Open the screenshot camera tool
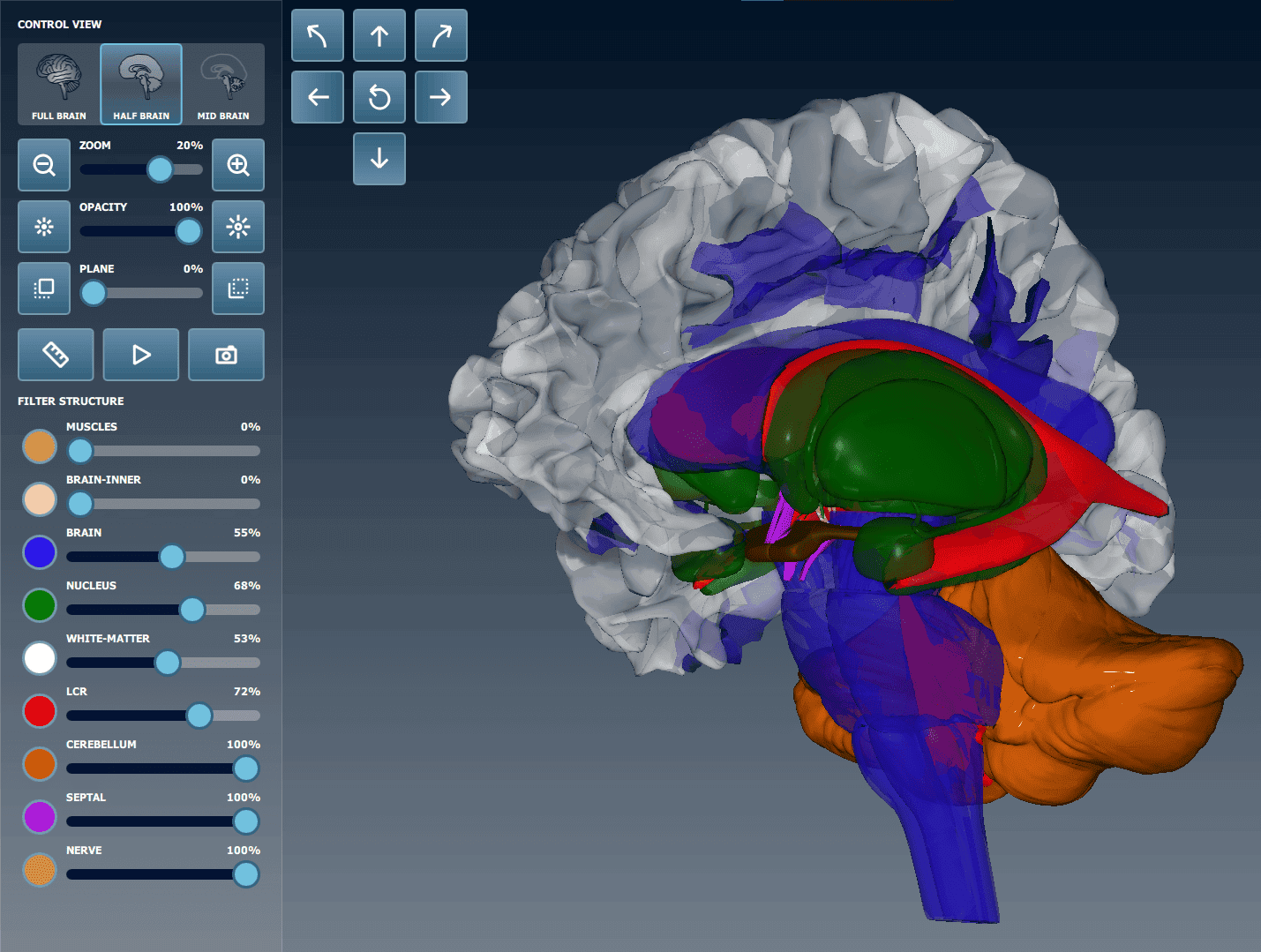1261x952 pixels. click(x=227, y=355)
